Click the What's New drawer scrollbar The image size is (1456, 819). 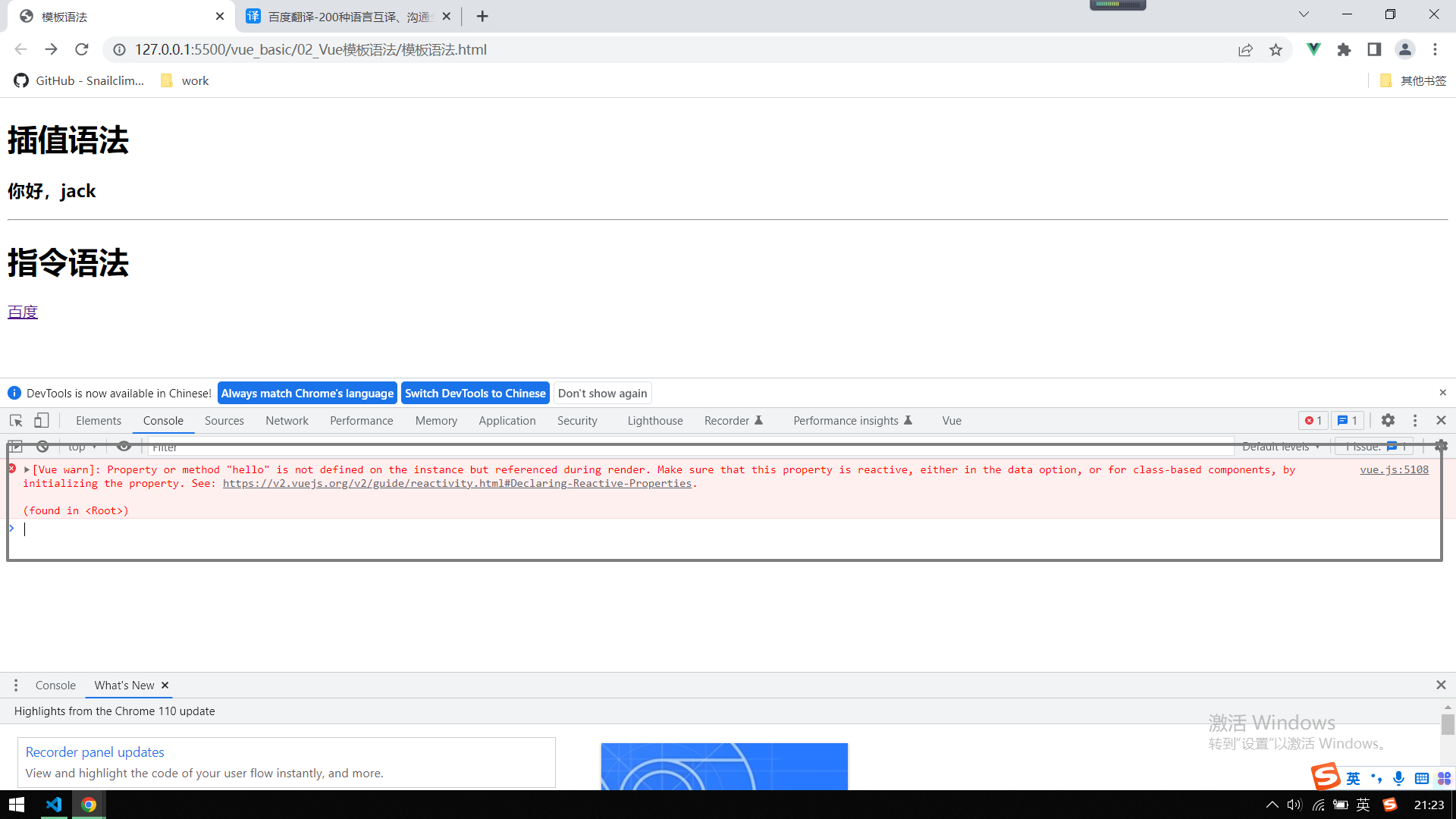1448,724
